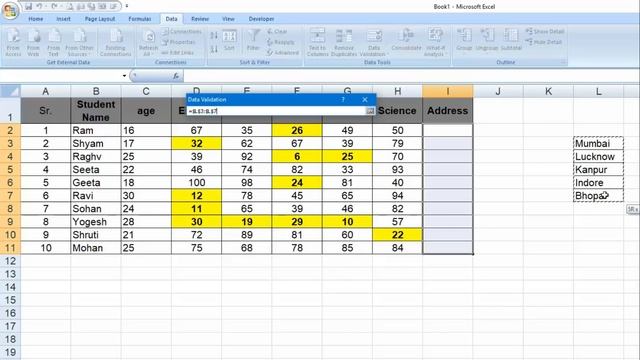Click the Subtotal icon
The image size is (640, 360).
511,40
